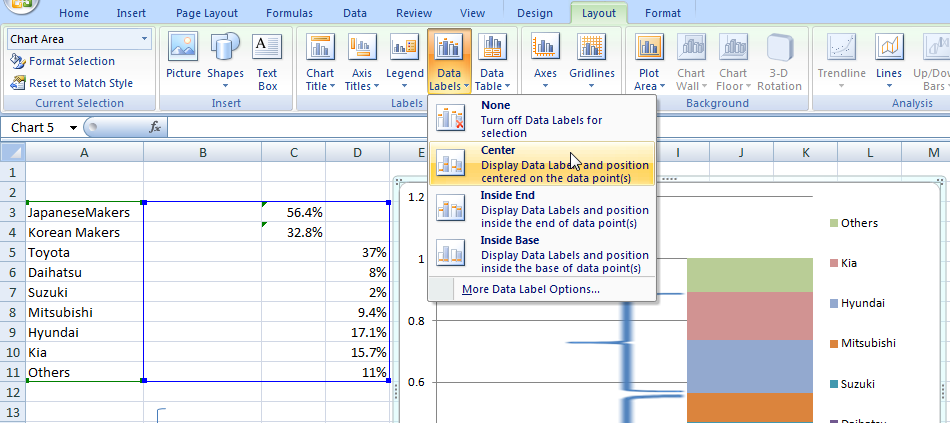Choose None to turn off data labels
Screen dimensions: 950x423
[541, 119]
